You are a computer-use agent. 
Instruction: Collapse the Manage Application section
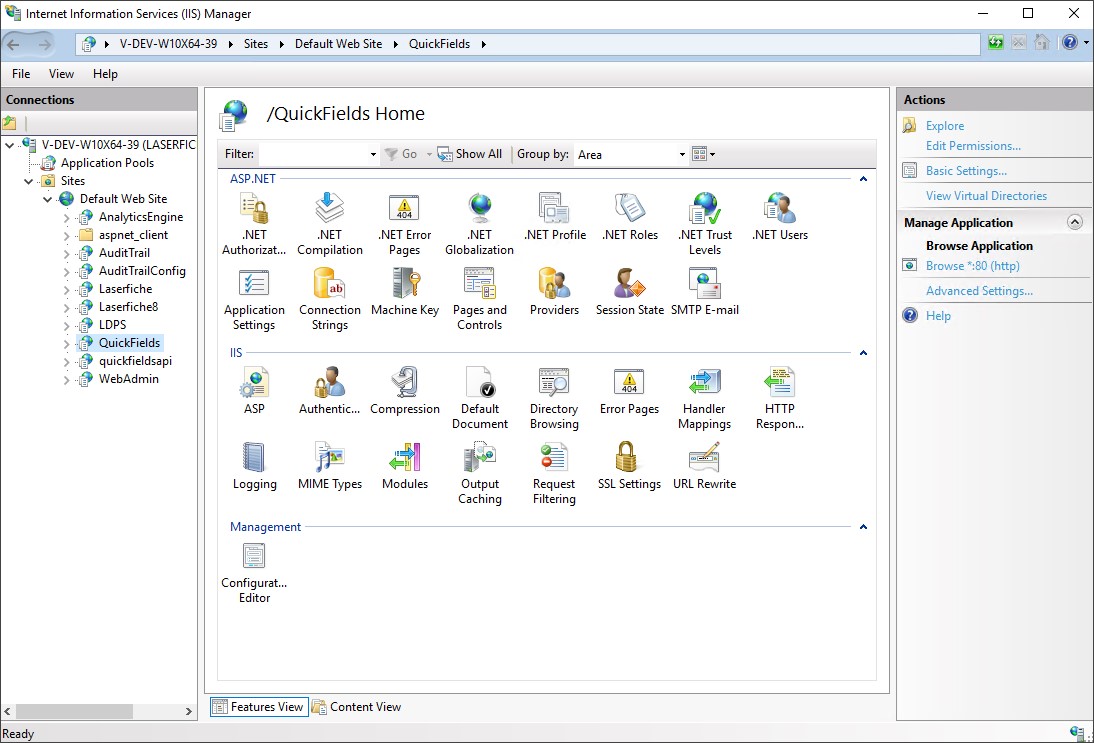click(1074, 222)
